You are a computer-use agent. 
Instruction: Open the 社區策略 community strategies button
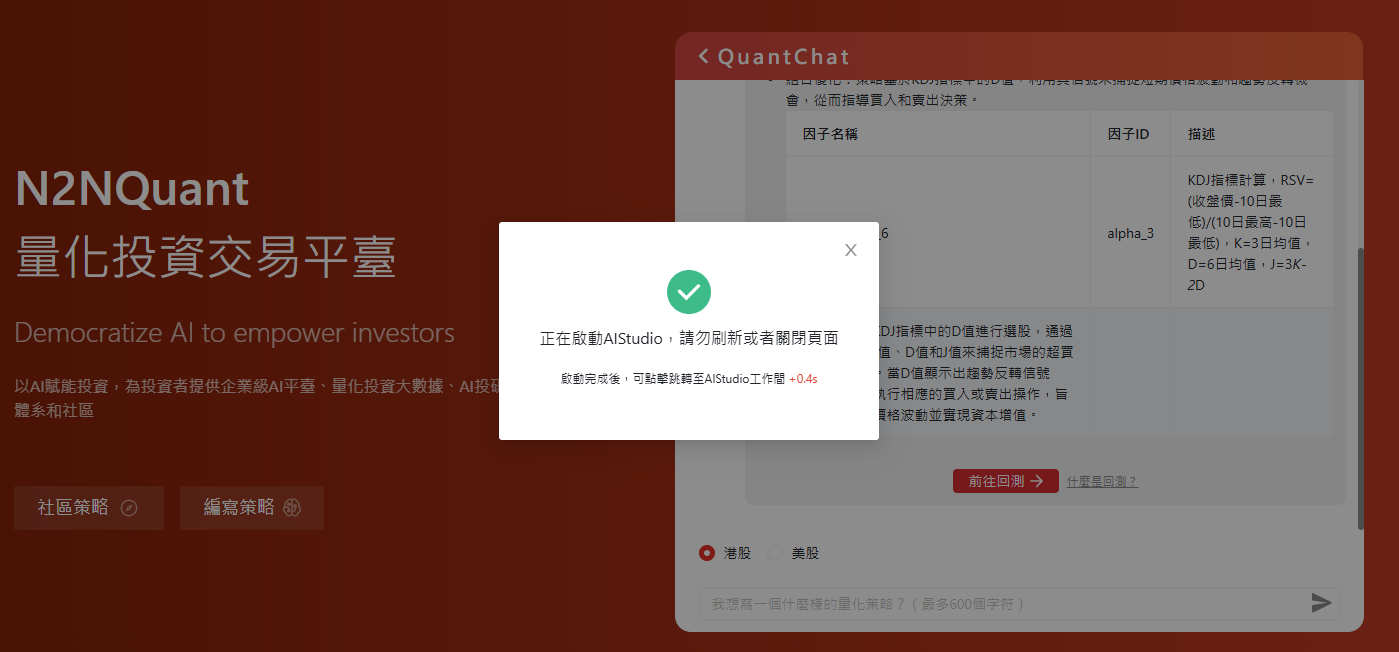click(89, 508)
